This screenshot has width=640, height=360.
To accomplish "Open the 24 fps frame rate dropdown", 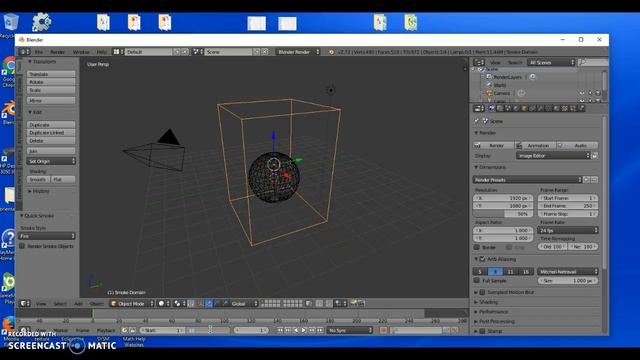I will (x=568, y=231).
